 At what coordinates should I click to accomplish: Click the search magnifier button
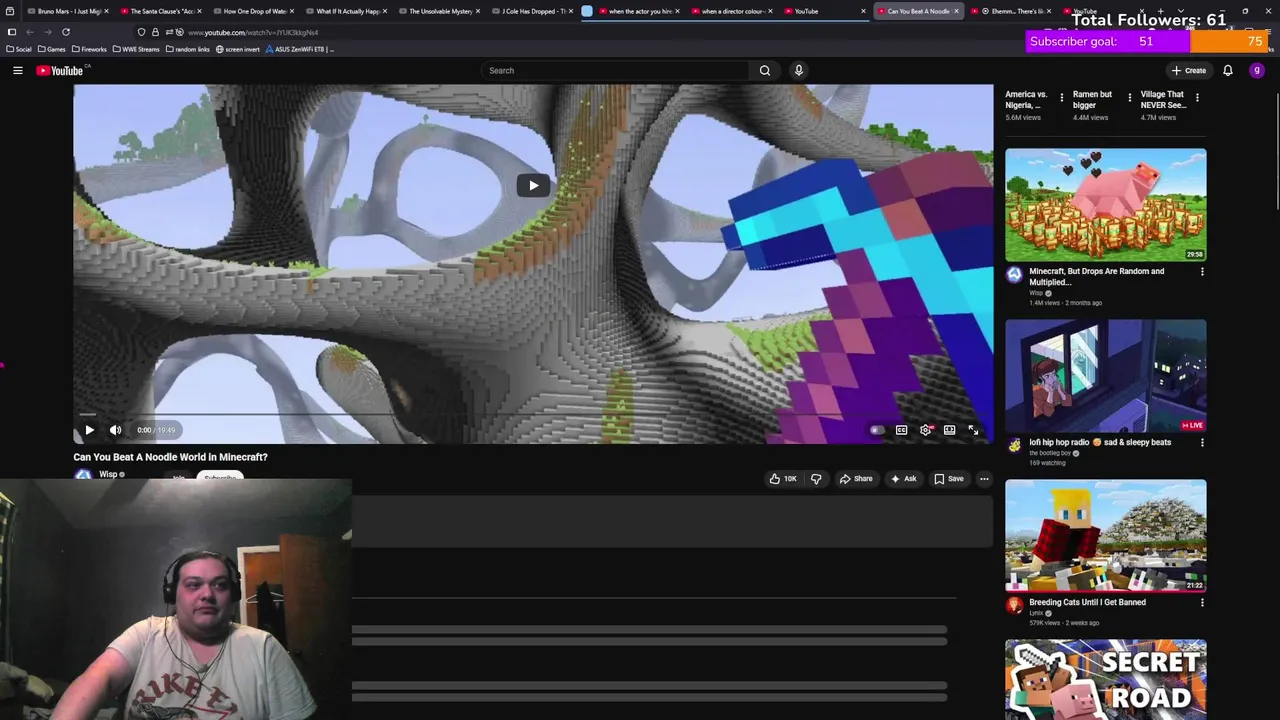tap(765, 70)
